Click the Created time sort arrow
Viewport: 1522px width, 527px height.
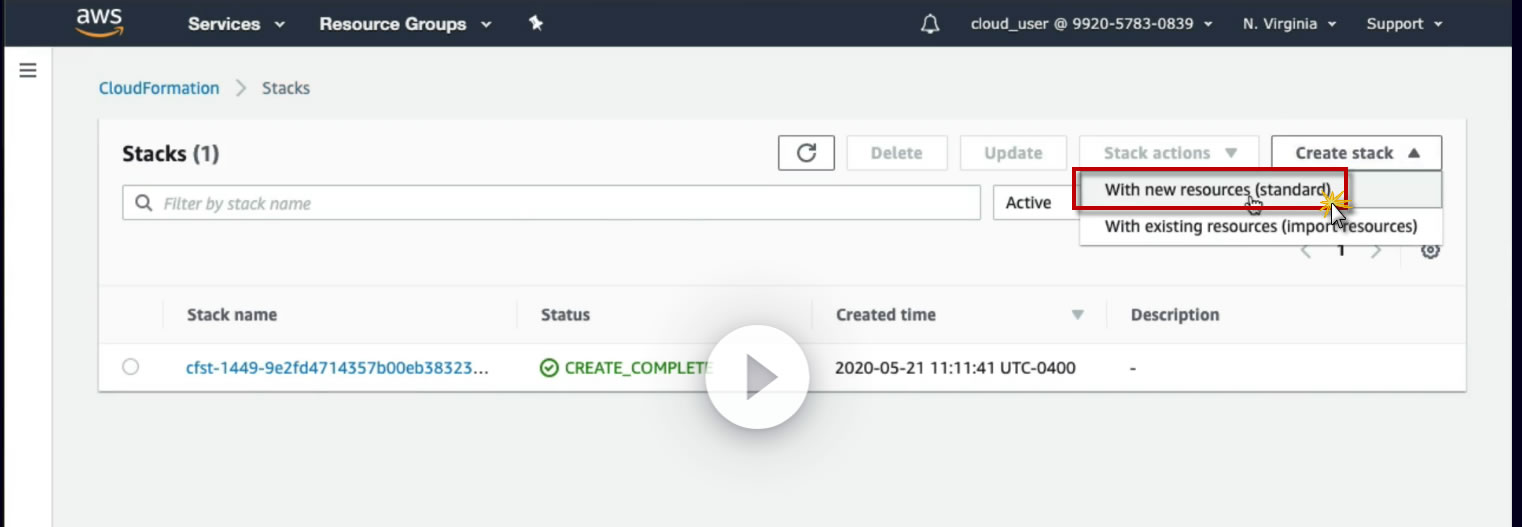[x=1077, y=315]
